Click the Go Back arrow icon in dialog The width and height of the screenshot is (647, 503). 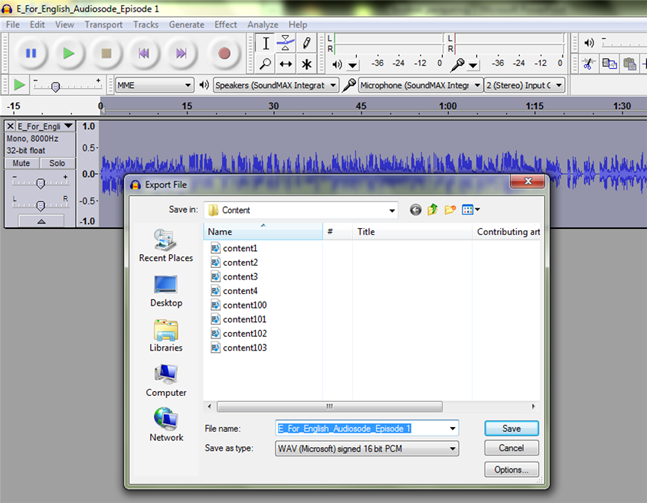416,210
